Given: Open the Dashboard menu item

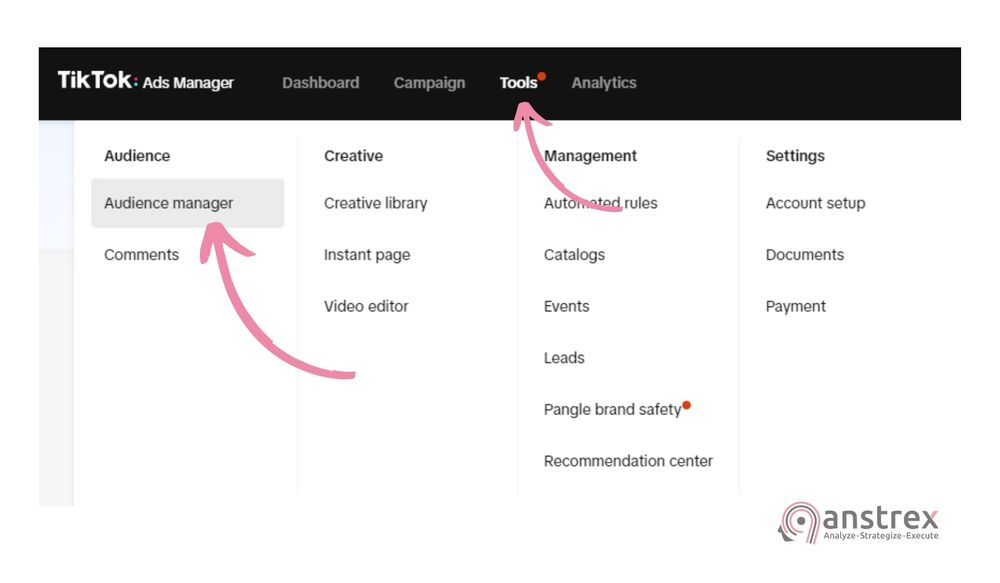Looking at the screenshot, I should 321,83.
